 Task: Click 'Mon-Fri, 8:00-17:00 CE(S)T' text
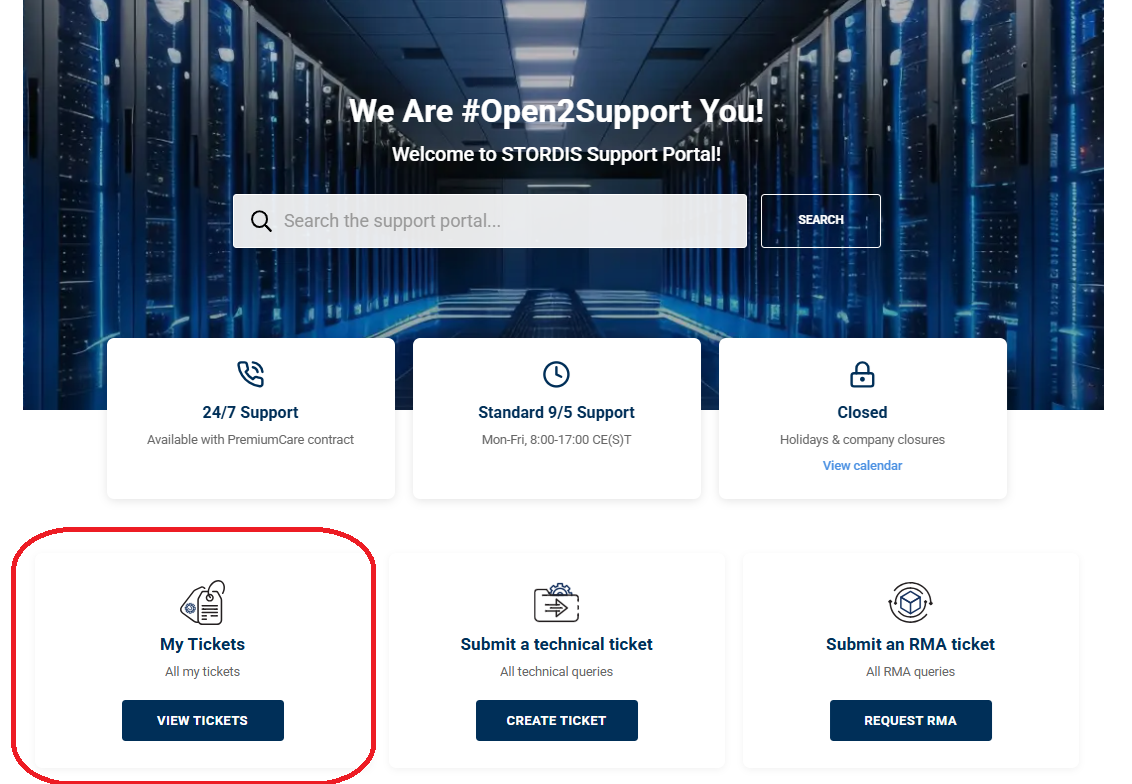(x=557, y=440)
